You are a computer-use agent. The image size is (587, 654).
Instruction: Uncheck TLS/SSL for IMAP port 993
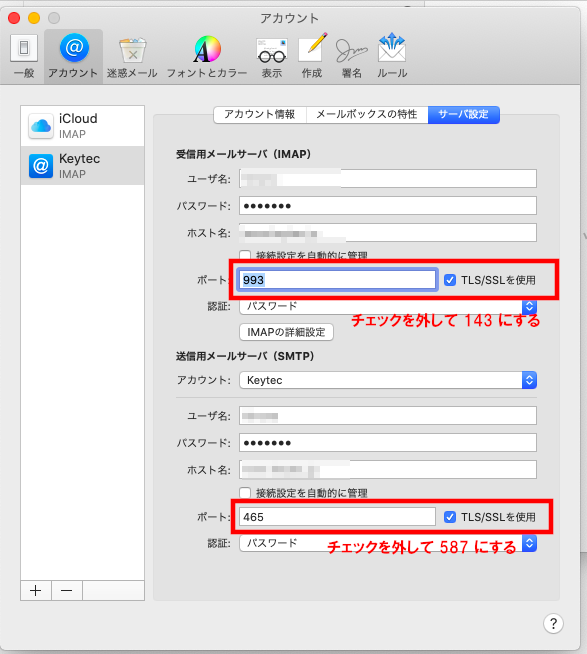click(450, 280)
